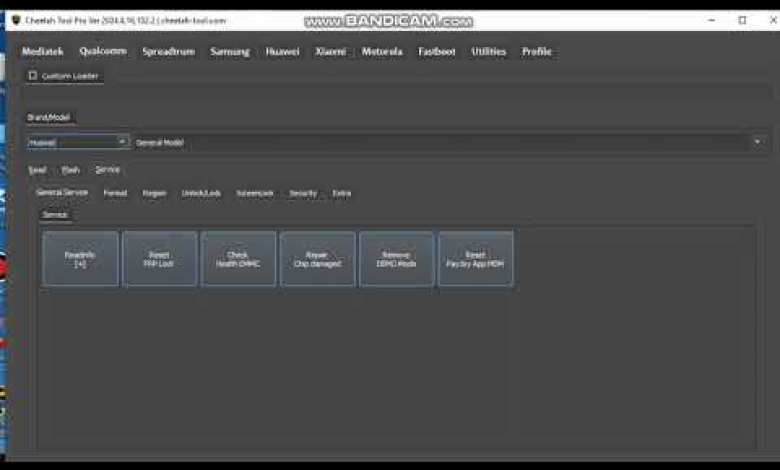This screenshot has width=780, height=470.
Task: Enable the Custom Loader checkbox
Action: tap(33, 76)
